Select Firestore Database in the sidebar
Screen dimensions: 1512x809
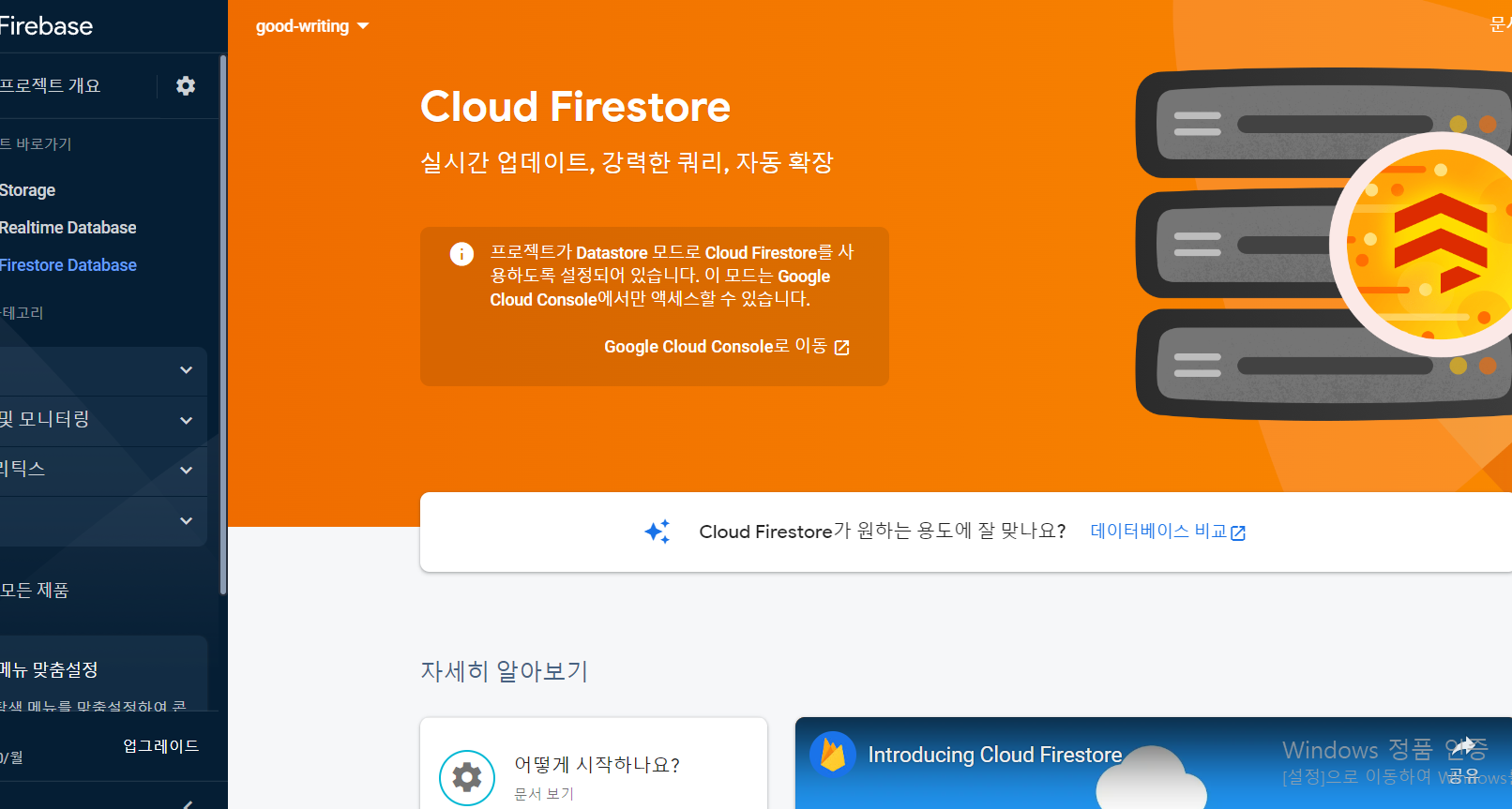(x=68, y=265)
